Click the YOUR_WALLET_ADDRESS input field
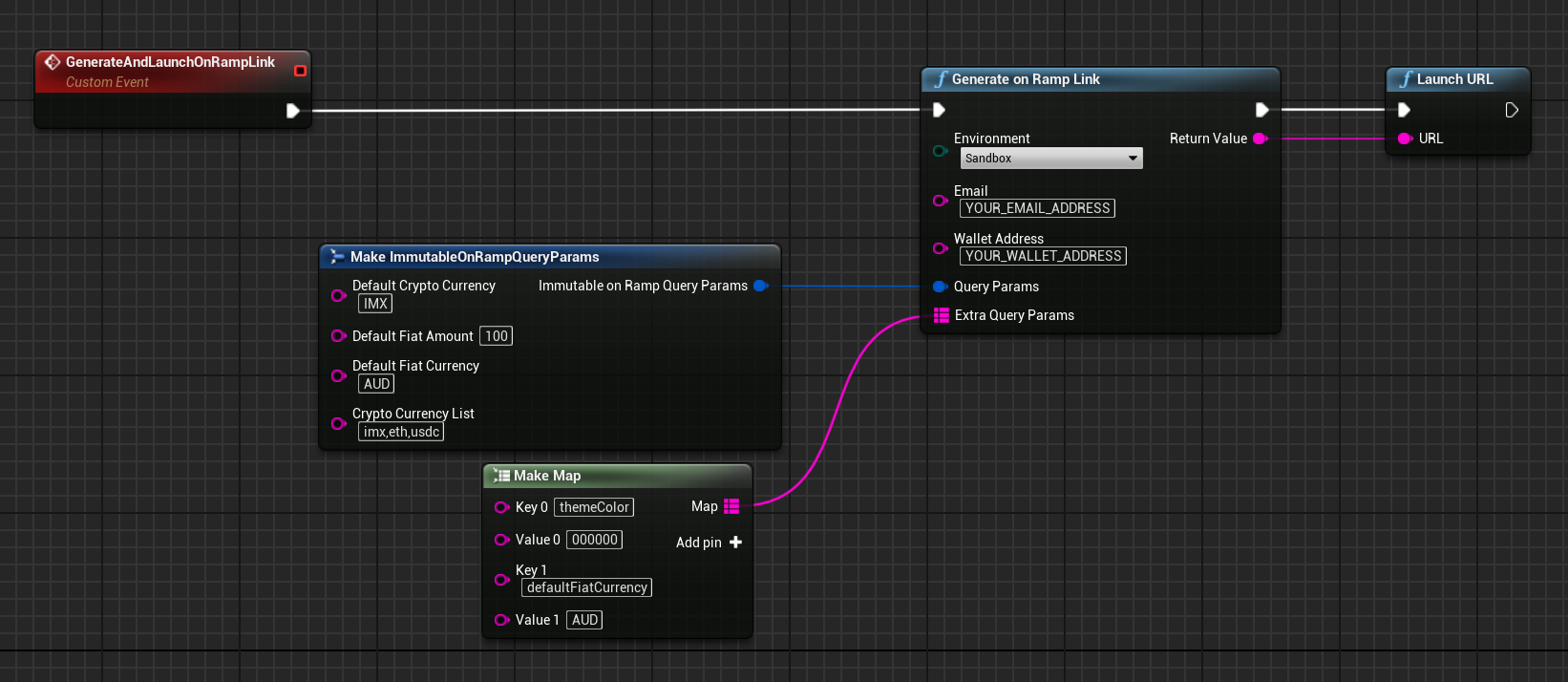The image size is (1568, 682). click(x=1043, y=256)
